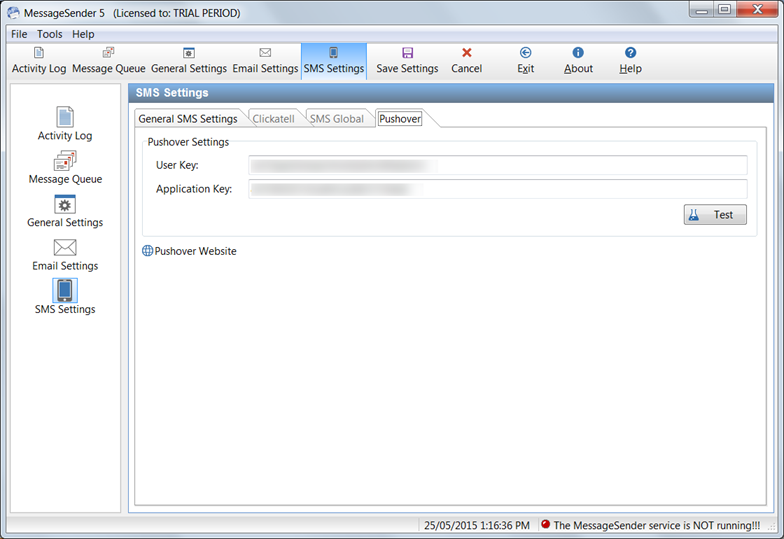Open Activity Log from the top toolbar
The width and height of the screenshot is (784, 539).
tap(39, 61)
